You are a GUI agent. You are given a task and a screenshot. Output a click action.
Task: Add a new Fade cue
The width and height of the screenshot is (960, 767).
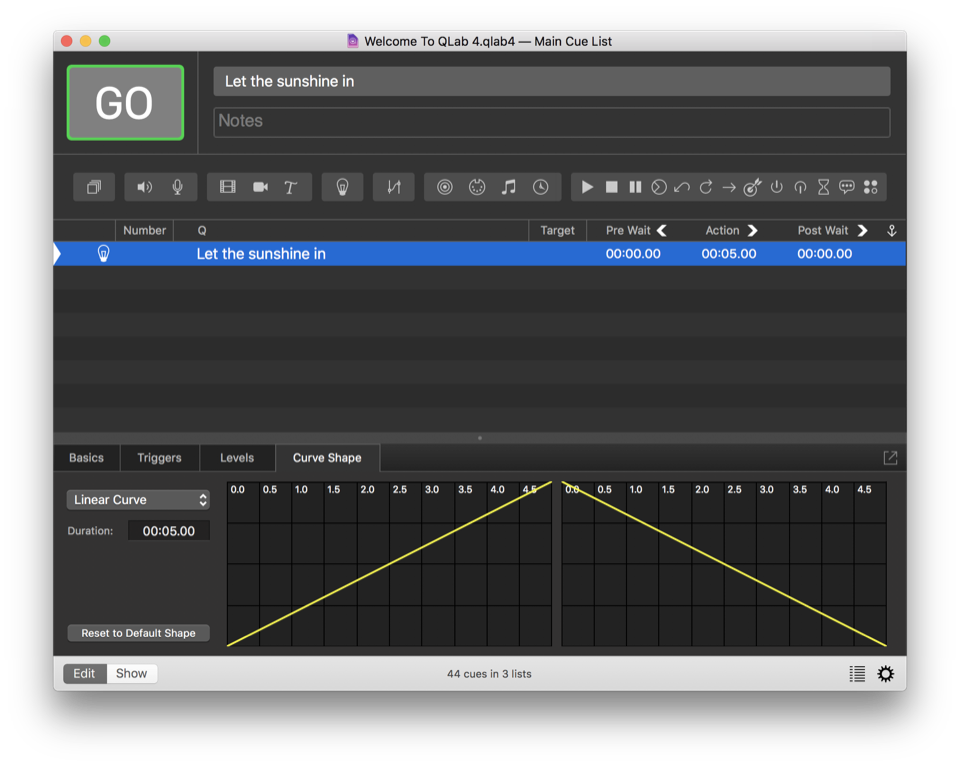[x=394, y=187]
